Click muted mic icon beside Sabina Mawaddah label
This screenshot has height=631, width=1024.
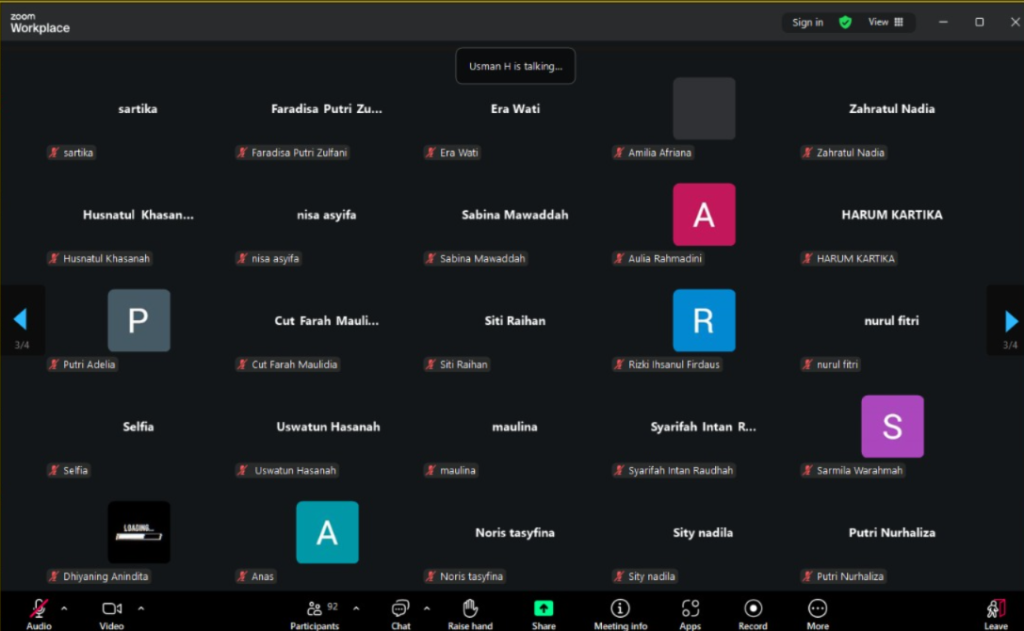pos(430,258)
